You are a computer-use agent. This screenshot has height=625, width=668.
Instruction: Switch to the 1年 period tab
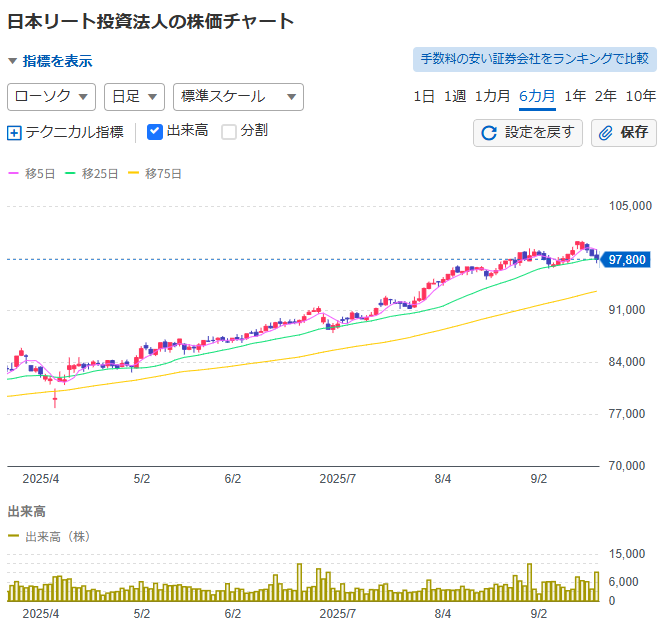[x=575, y=96]
